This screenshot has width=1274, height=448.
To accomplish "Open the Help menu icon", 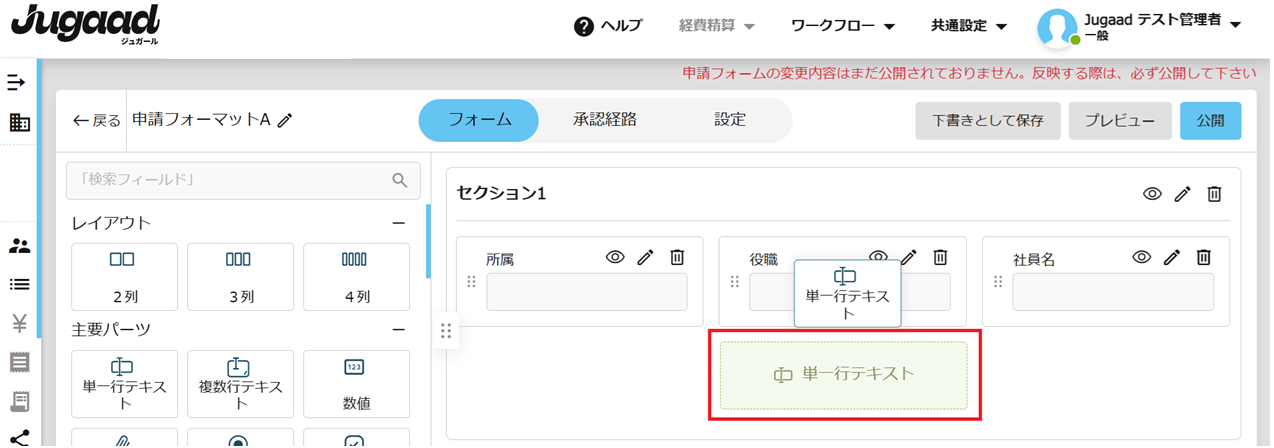I will pos(584,26).
